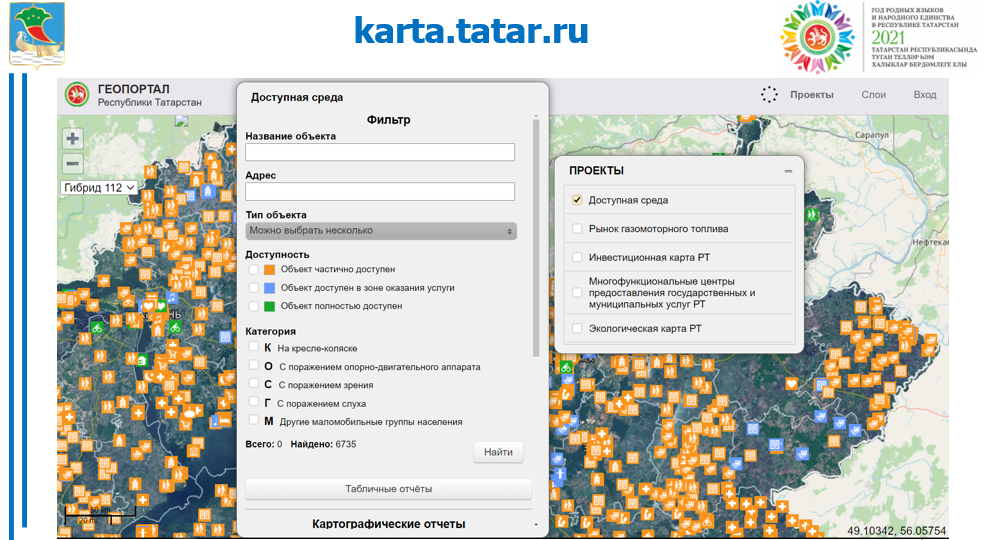
Task: Click the map zoom in plus button
Action: pyautogui.click(x=72, y=139)
